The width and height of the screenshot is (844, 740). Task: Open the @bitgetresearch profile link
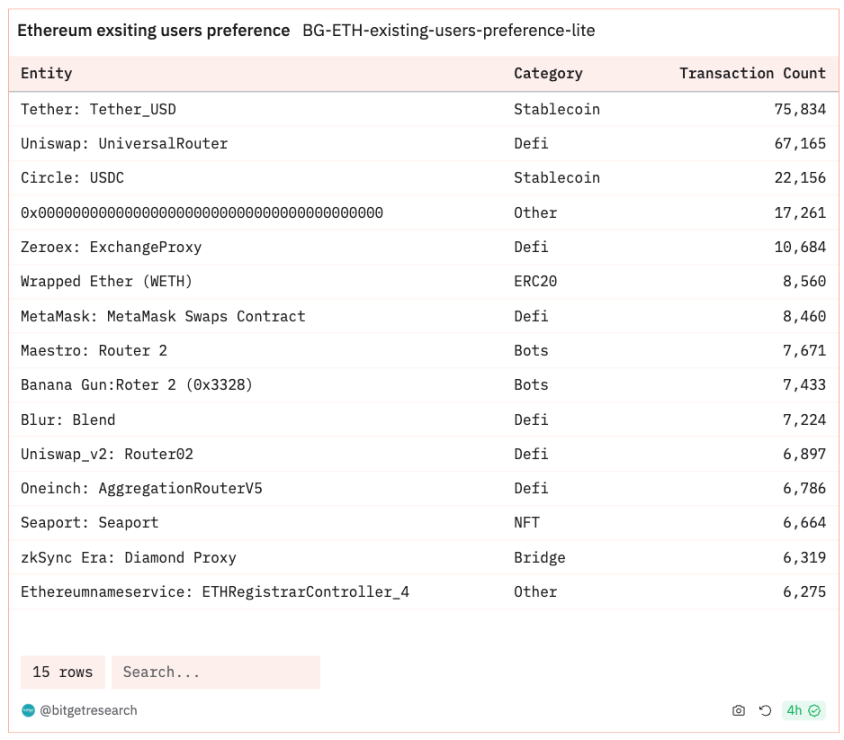click(x=88, y=710)
